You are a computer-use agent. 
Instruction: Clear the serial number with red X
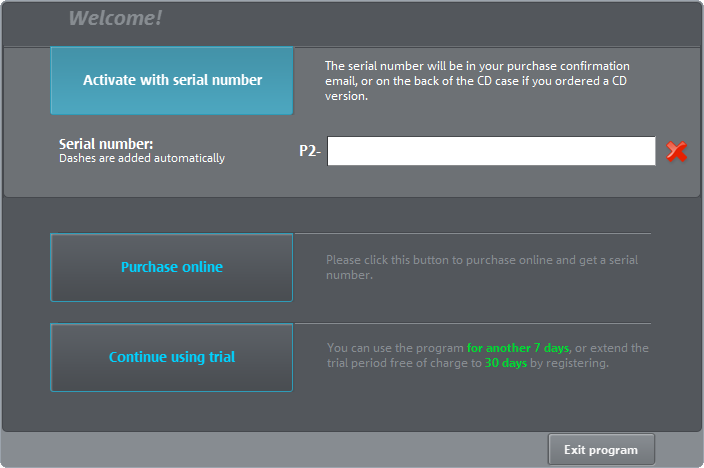pos(677,151)
